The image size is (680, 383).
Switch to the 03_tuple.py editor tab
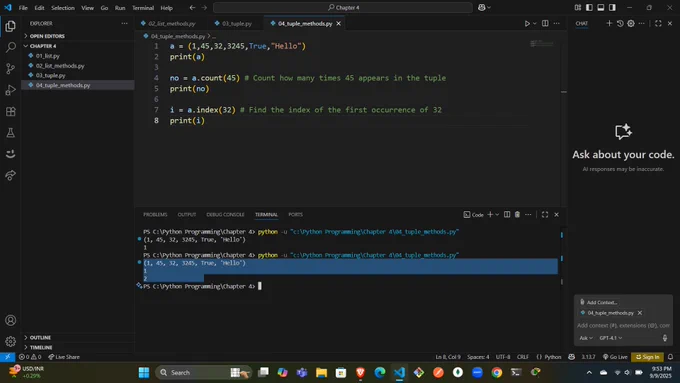click(x=236, y=23)
